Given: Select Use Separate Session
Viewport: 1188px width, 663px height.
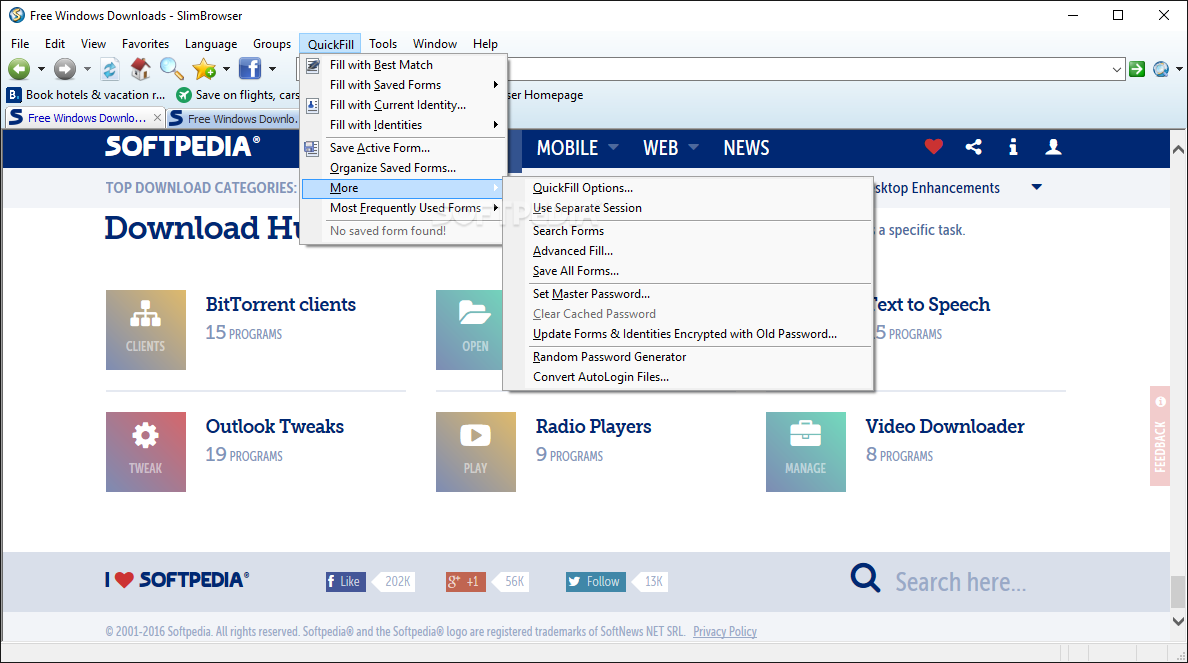Looking at the screenshot, I should [x=688, y=208].
